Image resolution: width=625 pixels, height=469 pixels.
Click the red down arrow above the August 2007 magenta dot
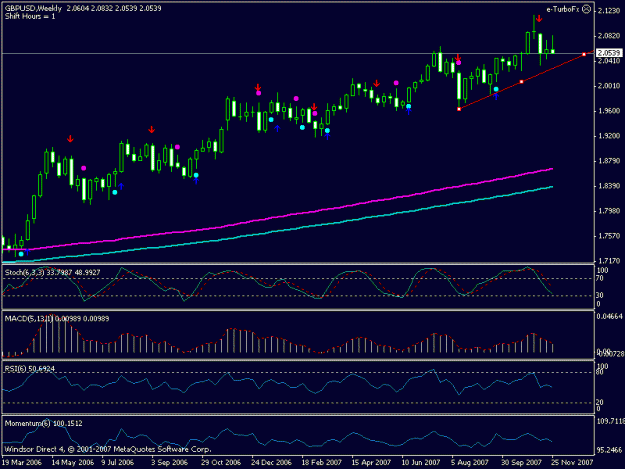point(458,57)
